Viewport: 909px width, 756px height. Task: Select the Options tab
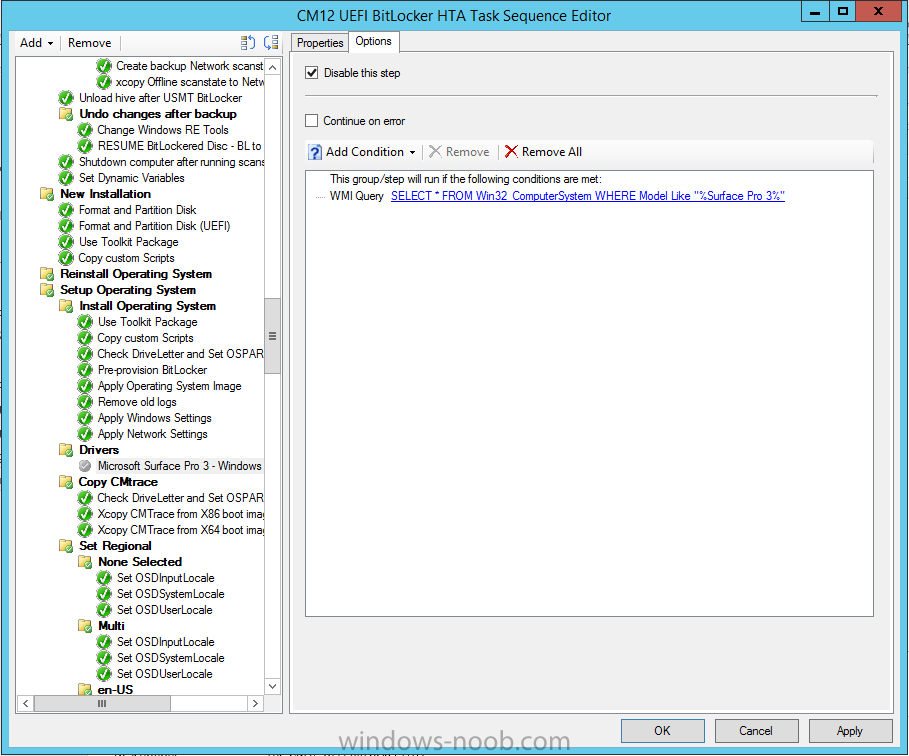click(373, 41)
